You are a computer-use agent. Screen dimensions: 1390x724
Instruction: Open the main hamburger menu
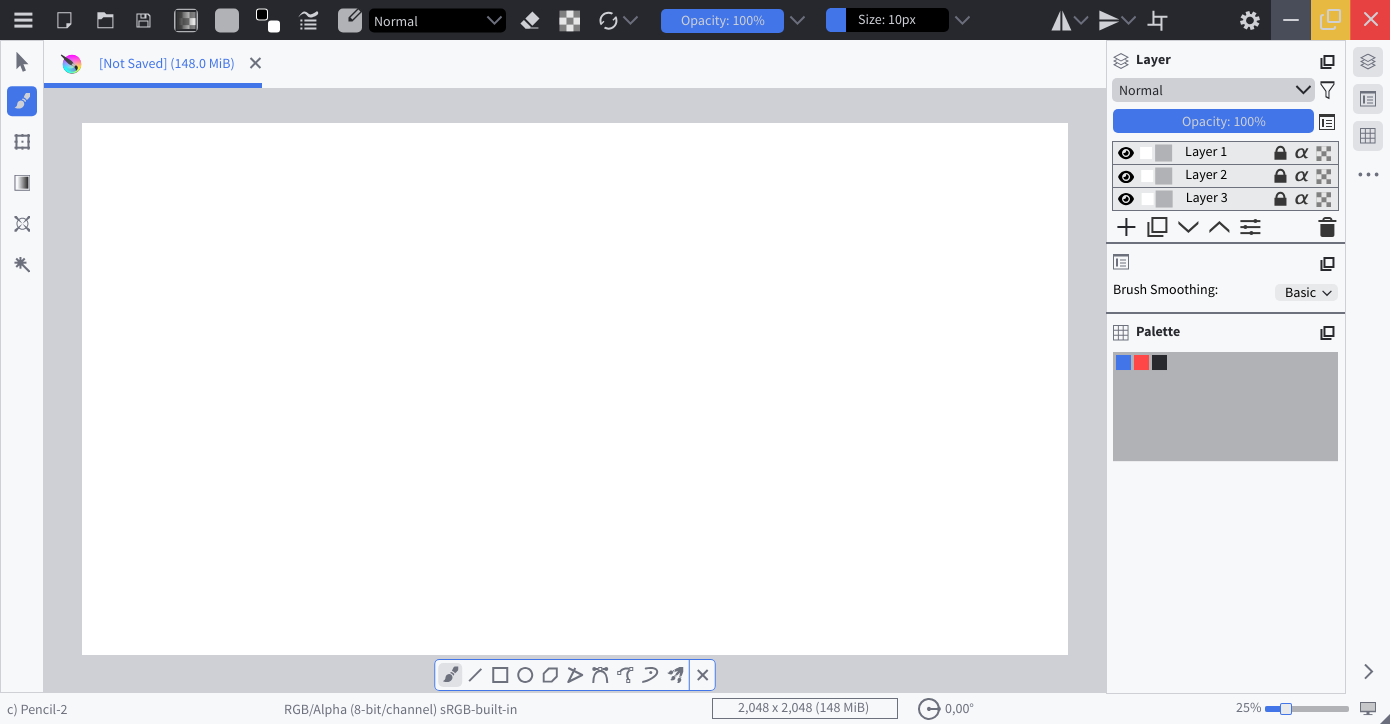[23, 20]
